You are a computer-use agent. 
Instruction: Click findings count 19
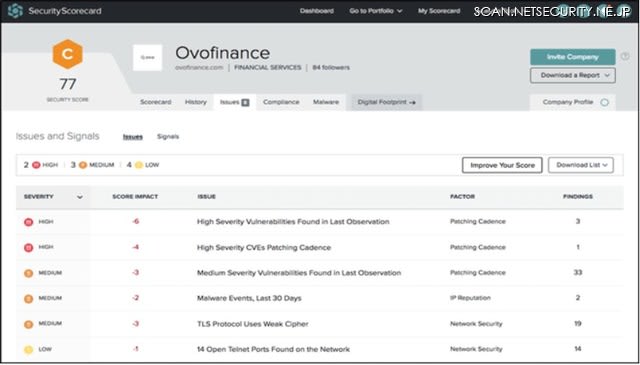[x=578, y=324]
